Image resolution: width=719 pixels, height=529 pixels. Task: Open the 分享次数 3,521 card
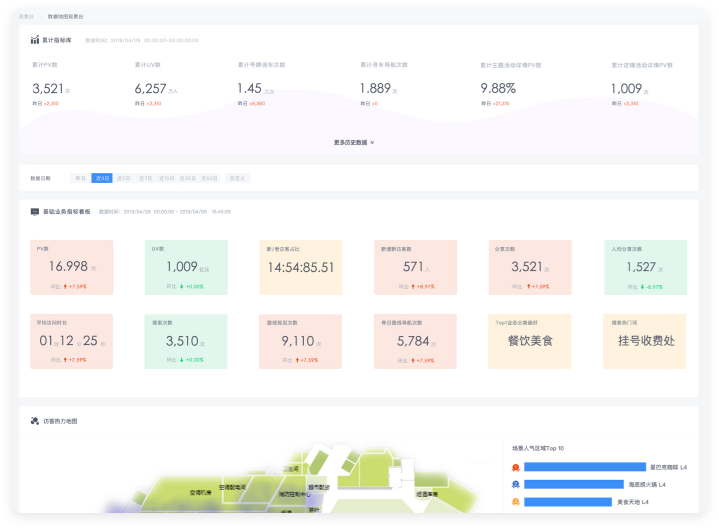[x=530, y=267]
